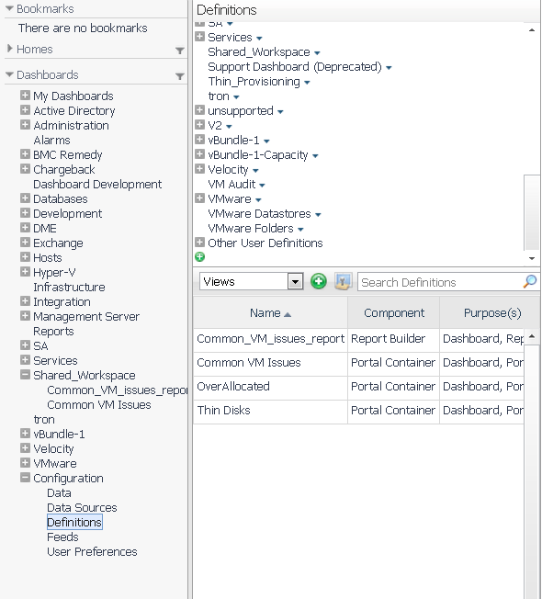
Task: Open dropdown arrow next to Thin_Provisioning module
Action: pyautogui.click(x=307, y=83)
